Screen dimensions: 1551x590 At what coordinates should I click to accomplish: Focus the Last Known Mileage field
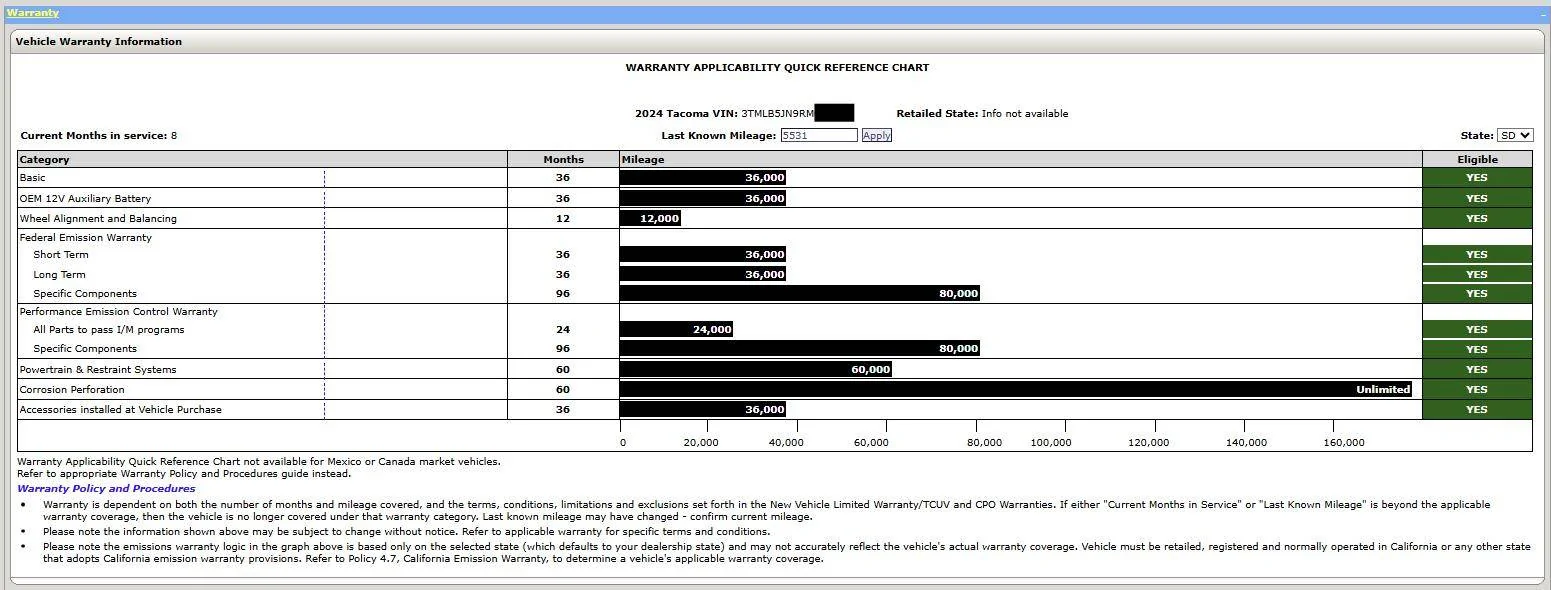pyautogui.click(x=818, y=135)
